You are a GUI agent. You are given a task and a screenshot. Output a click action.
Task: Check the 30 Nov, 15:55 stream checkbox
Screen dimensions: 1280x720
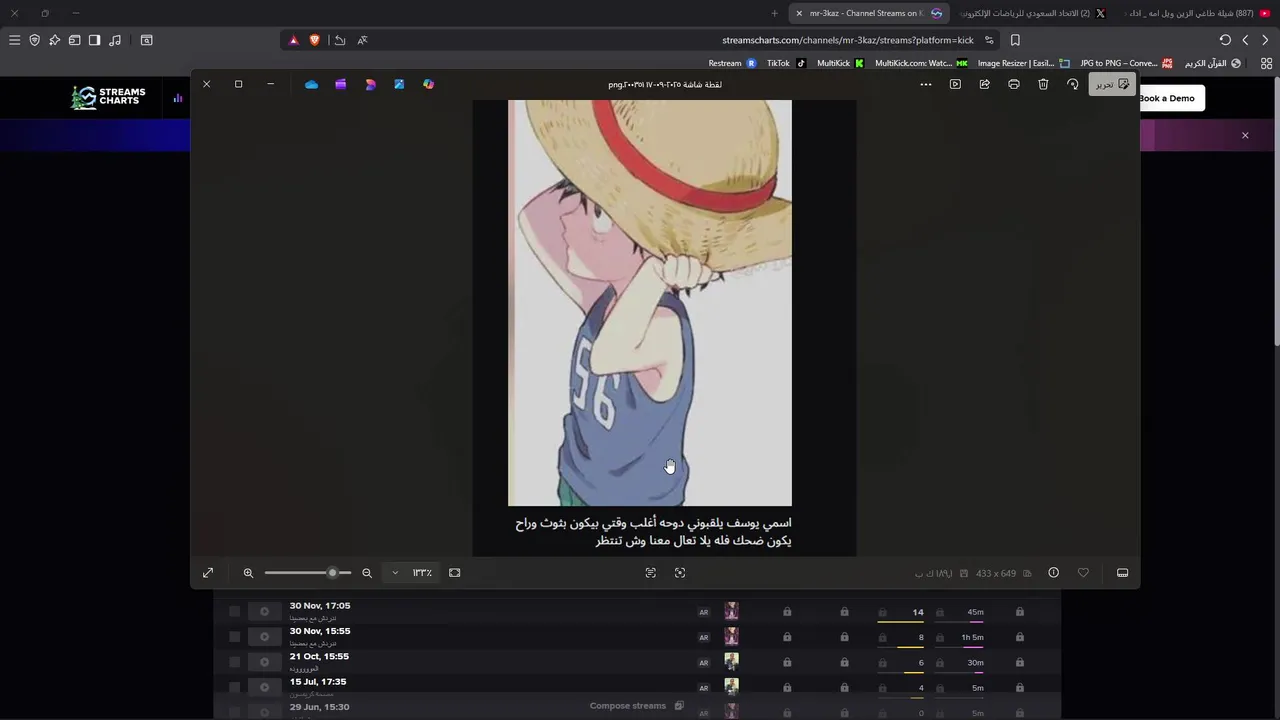[x=235, y=637]
